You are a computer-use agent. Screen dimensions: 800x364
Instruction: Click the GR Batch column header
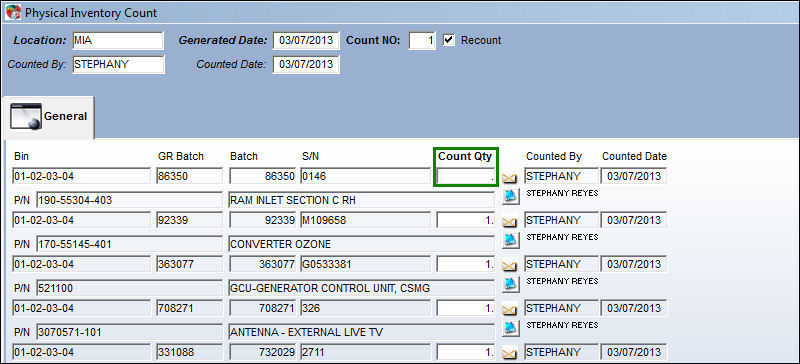coord(181,156)
